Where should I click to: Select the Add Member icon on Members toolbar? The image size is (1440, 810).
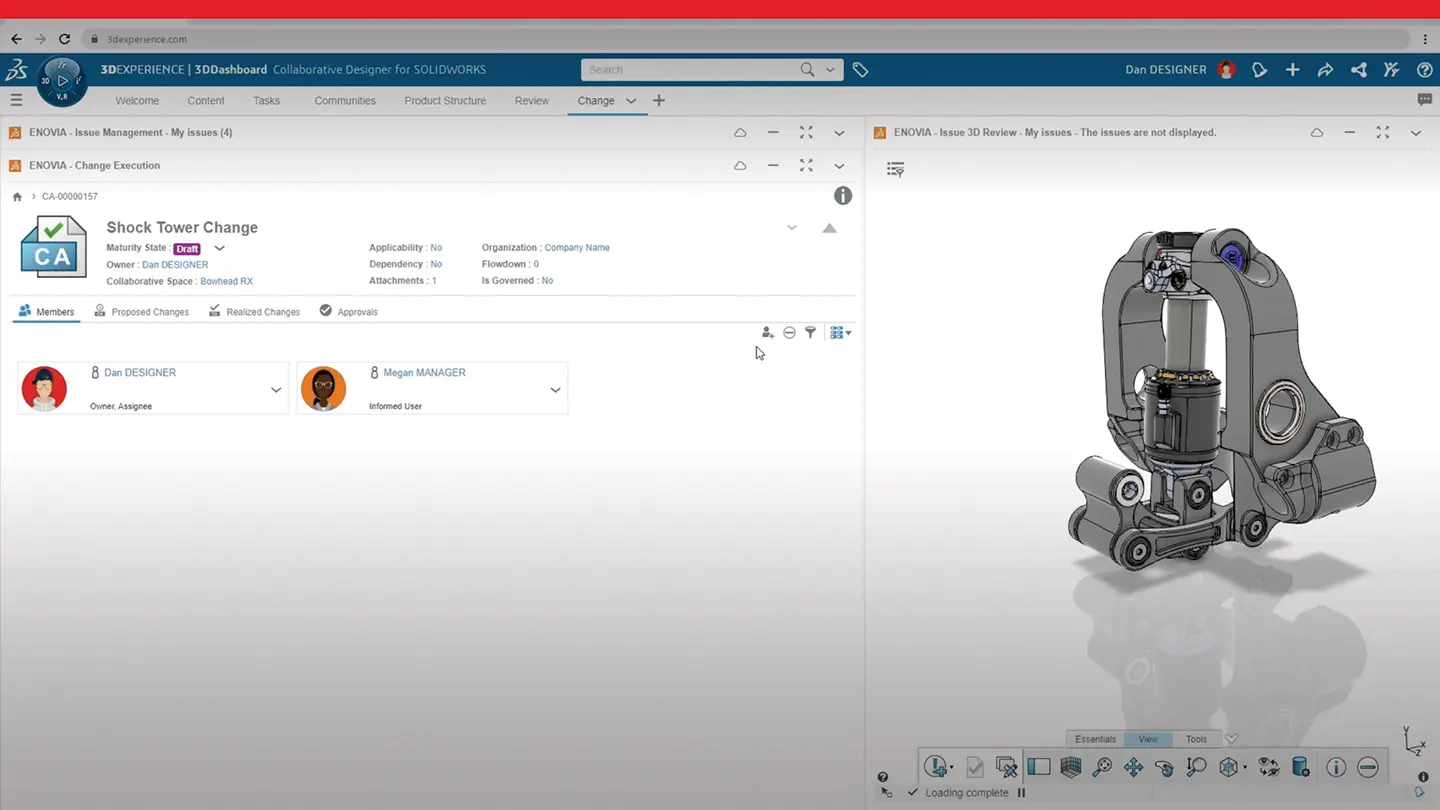click(767, 332)
